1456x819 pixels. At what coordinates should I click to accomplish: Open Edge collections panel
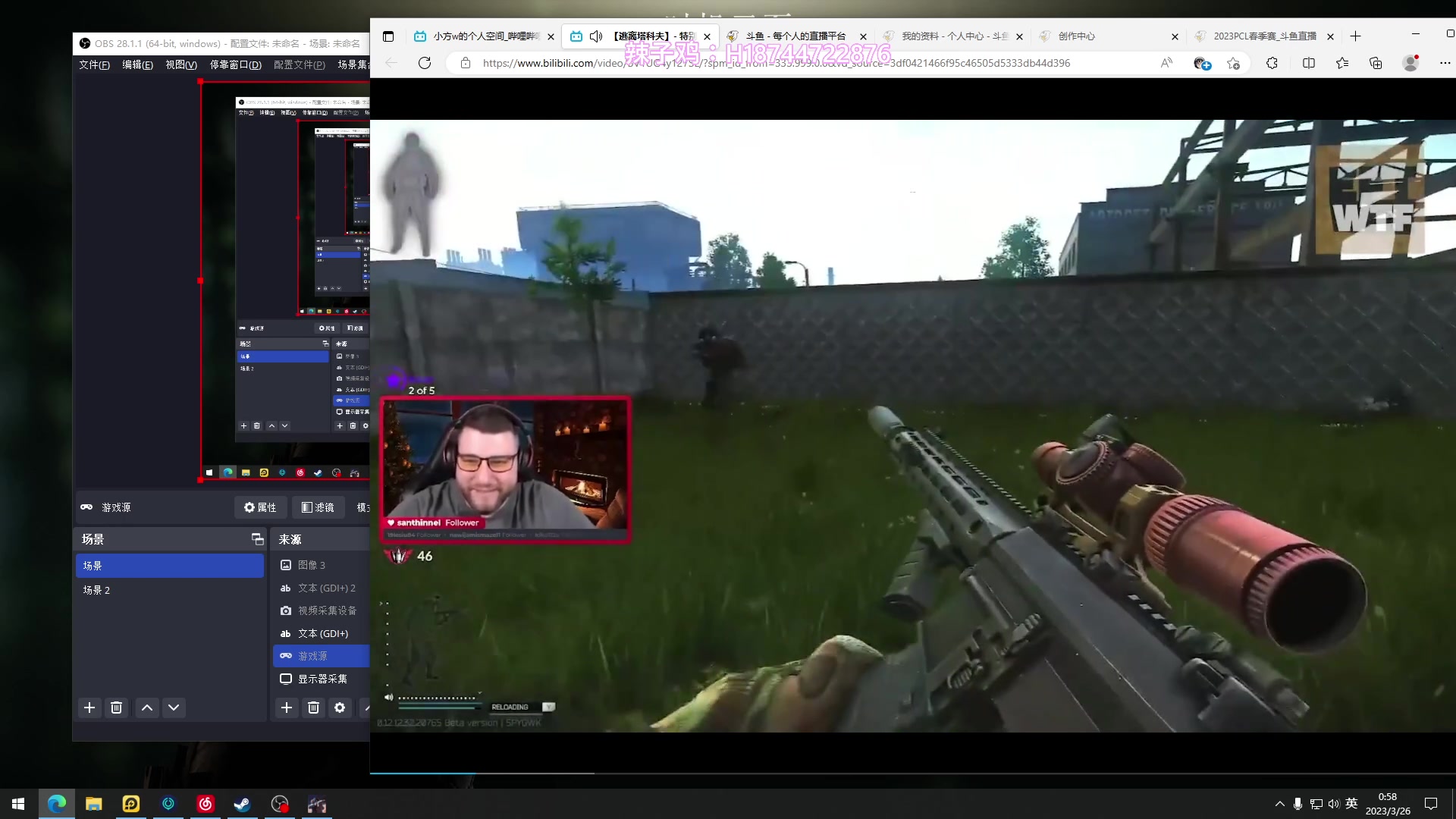click(1376, 63)
